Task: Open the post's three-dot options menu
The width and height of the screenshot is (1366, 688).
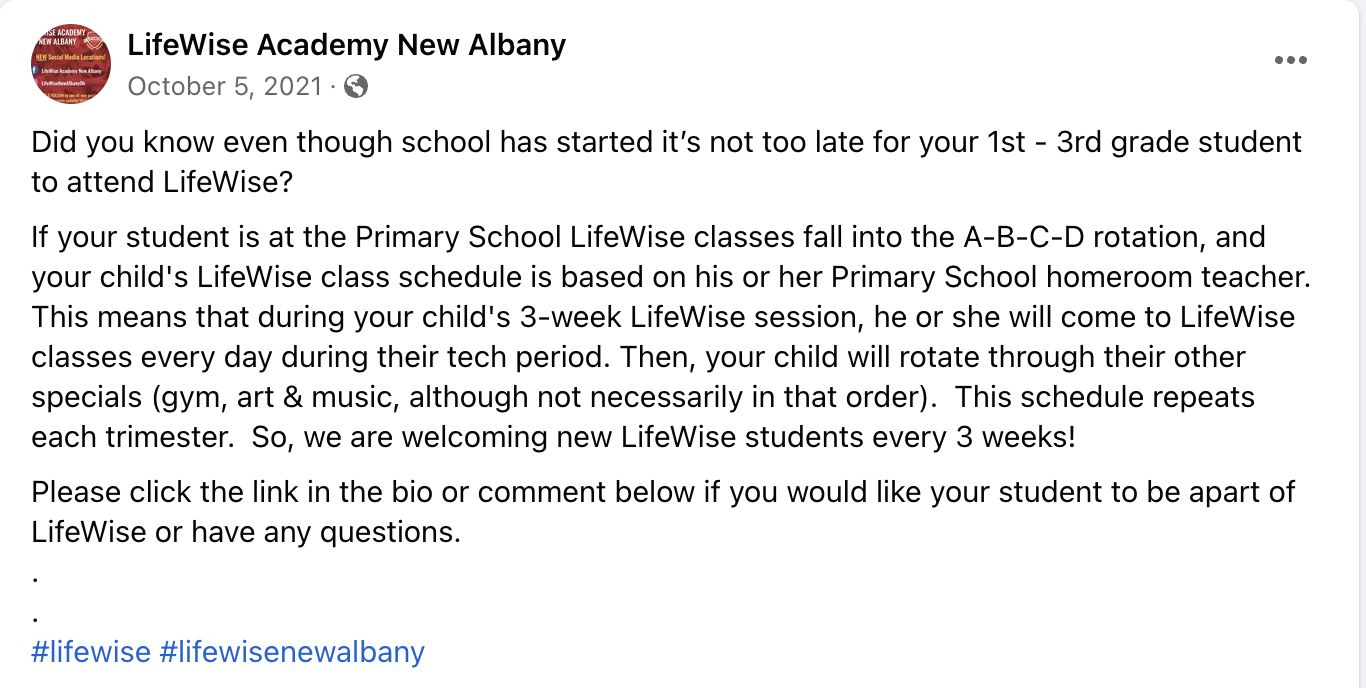Action: [1291, 60]
